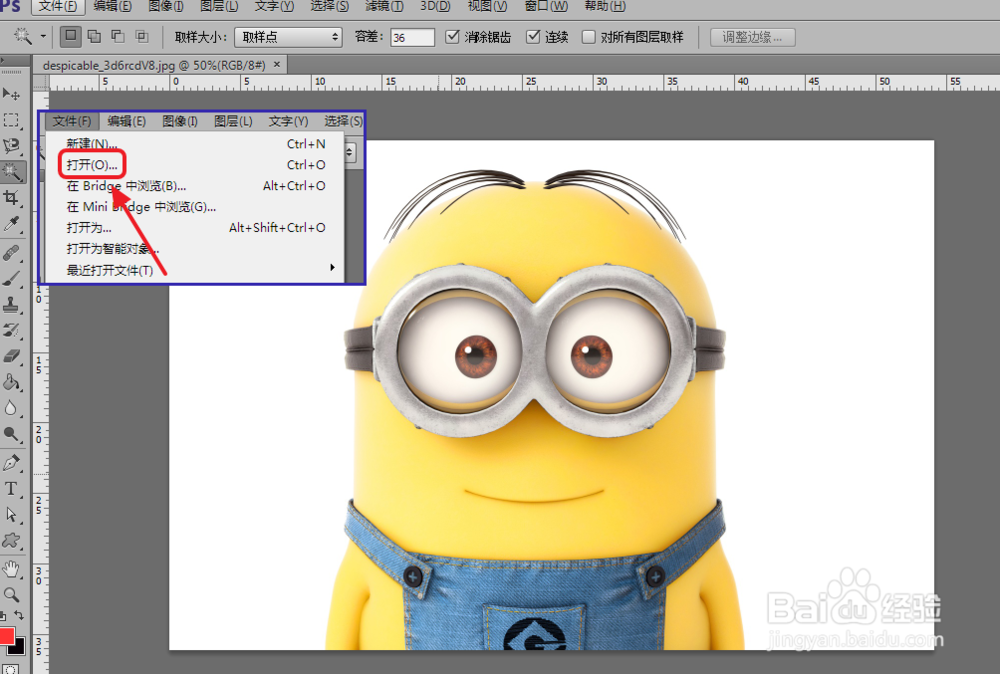Image resolution: width=1000 pixels, height=674 pixels.
Task: Select the Horizontal Type tool
Action: point(11,489)
